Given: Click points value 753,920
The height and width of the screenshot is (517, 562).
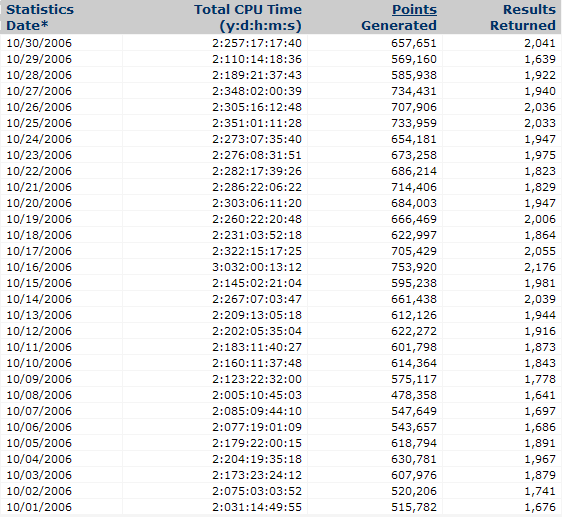Looking at the screenshot, I should point(414,267).
